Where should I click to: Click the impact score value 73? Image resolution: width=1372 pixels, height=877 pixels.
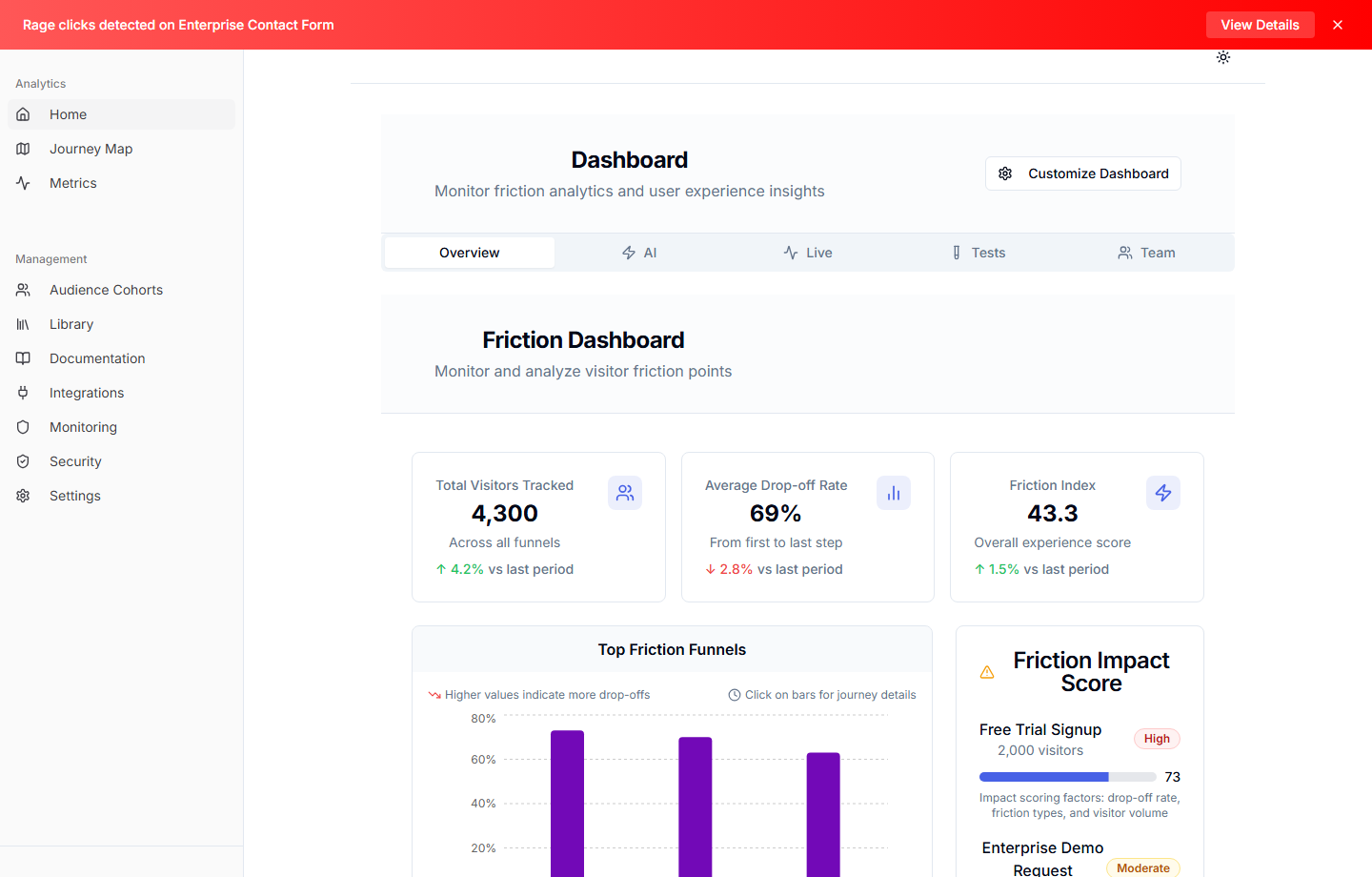1172,777
